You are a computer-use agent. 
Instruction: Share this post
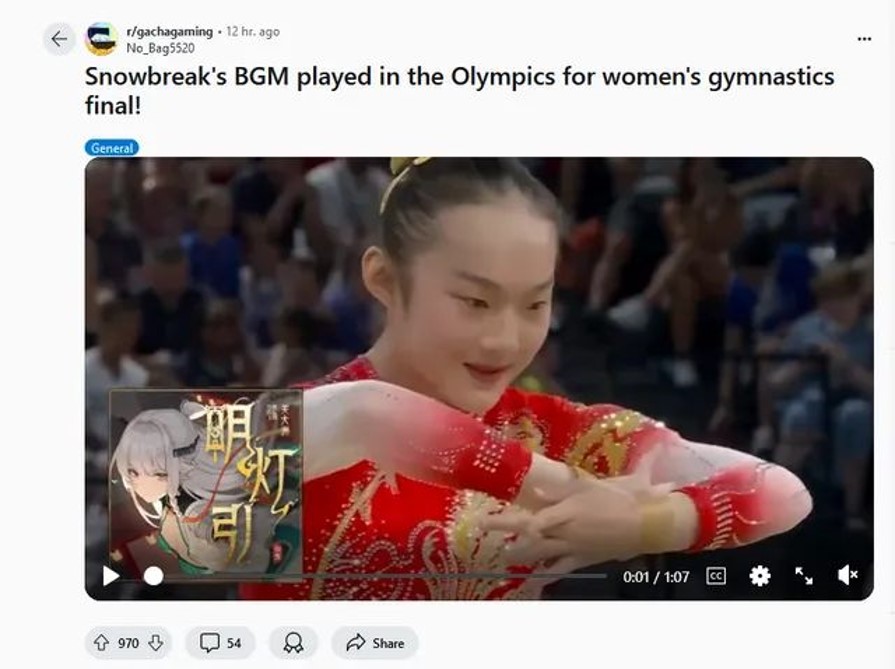[x=375, y=643]
